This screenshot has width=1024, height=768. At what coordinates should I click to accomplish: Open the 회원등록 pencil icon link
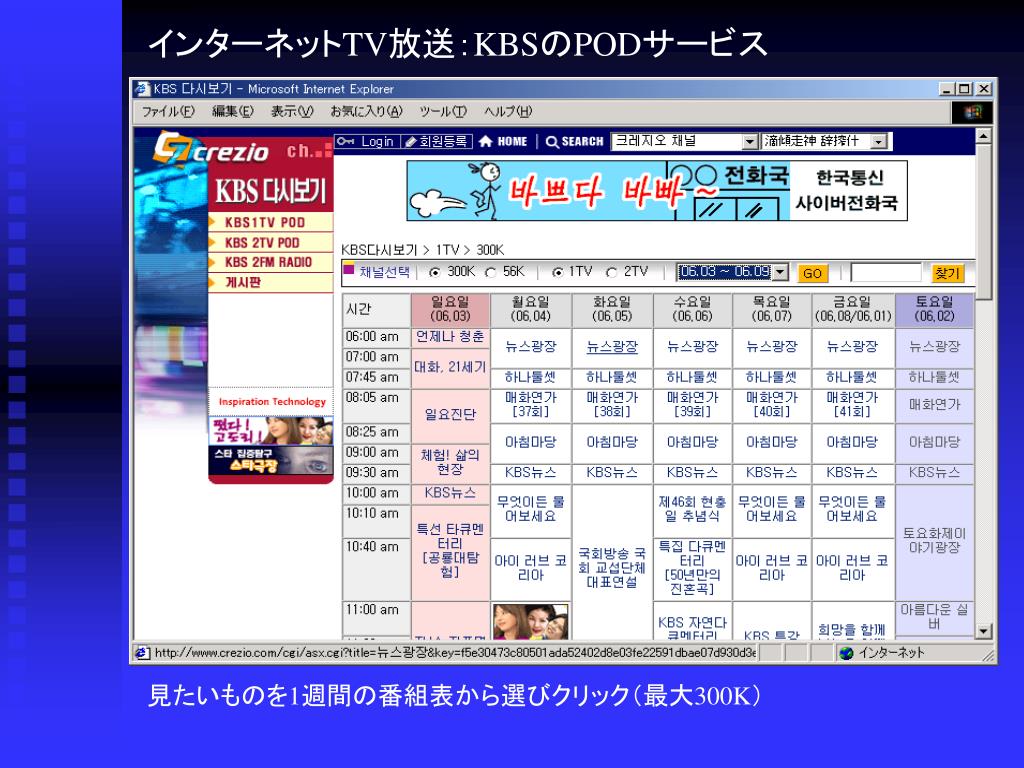coord(436,142)
